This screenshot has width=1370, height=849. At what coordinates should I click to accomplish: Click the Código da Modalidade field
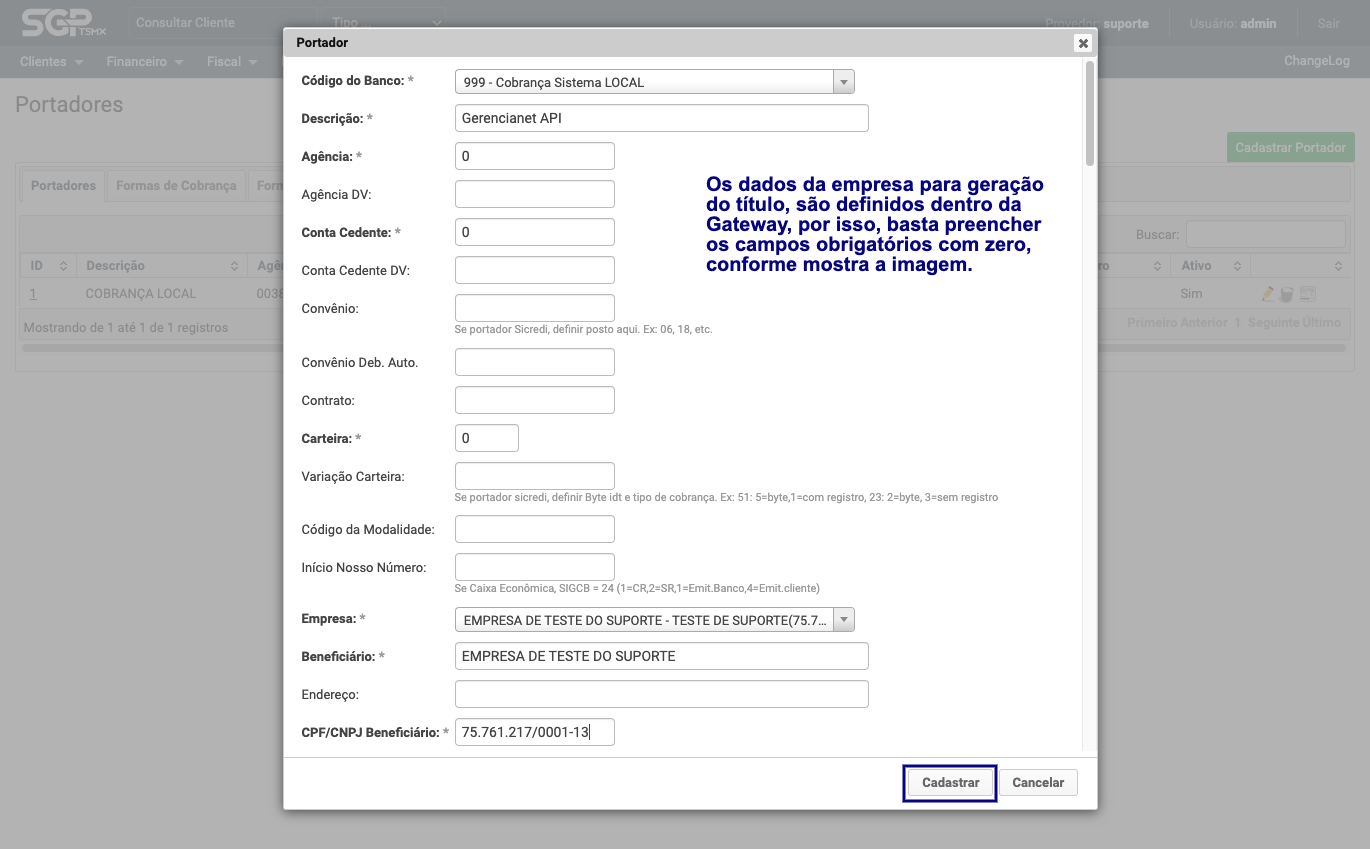pos(534,529)
